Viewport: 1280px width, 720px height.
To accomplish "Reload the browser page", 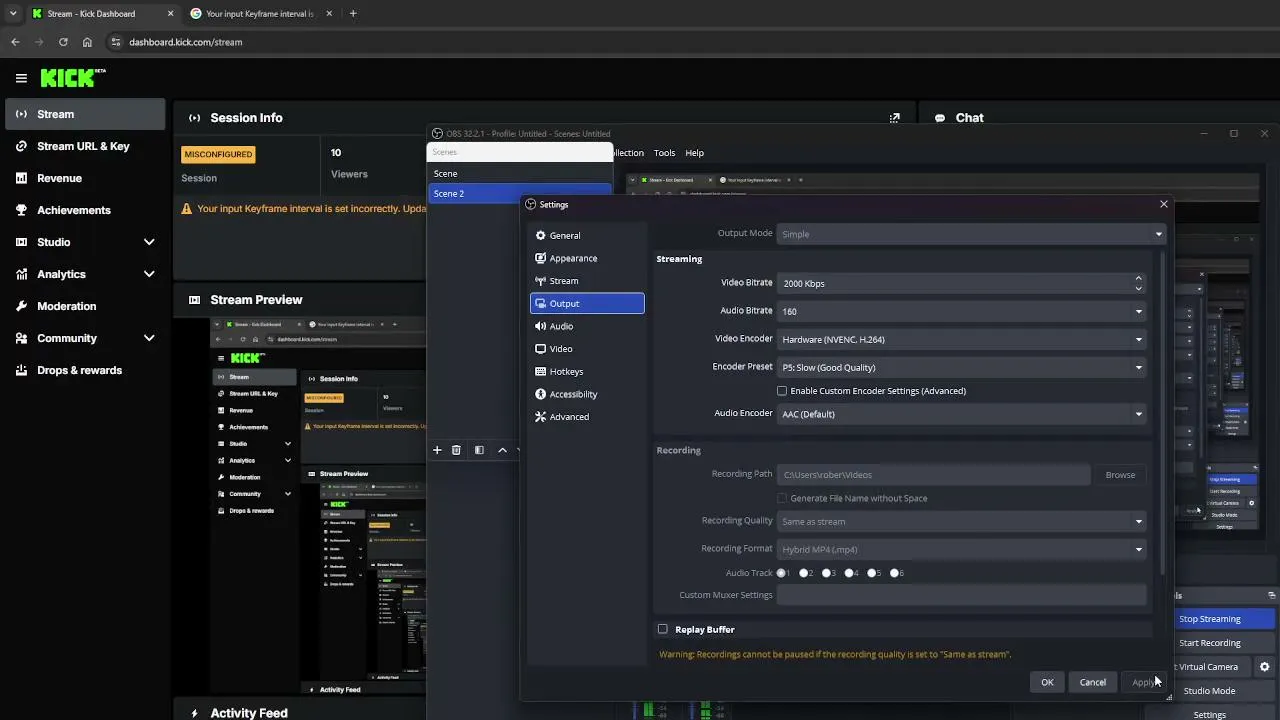I will tap(63, 42).
